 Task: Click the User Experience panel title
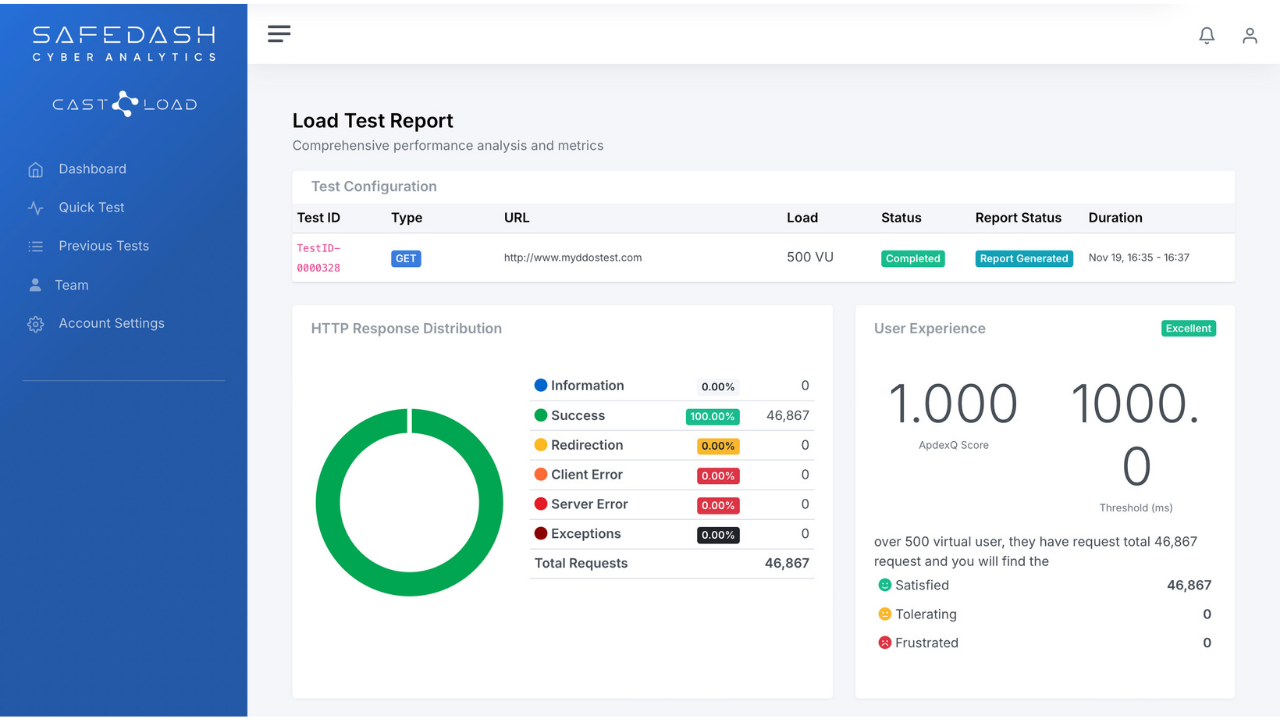930,328
